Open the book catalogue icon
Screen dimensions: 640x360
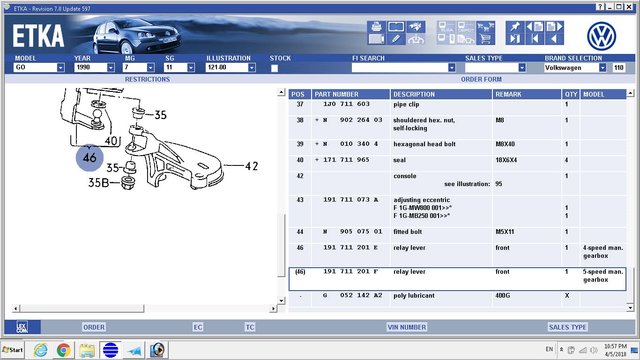point(396,27)
